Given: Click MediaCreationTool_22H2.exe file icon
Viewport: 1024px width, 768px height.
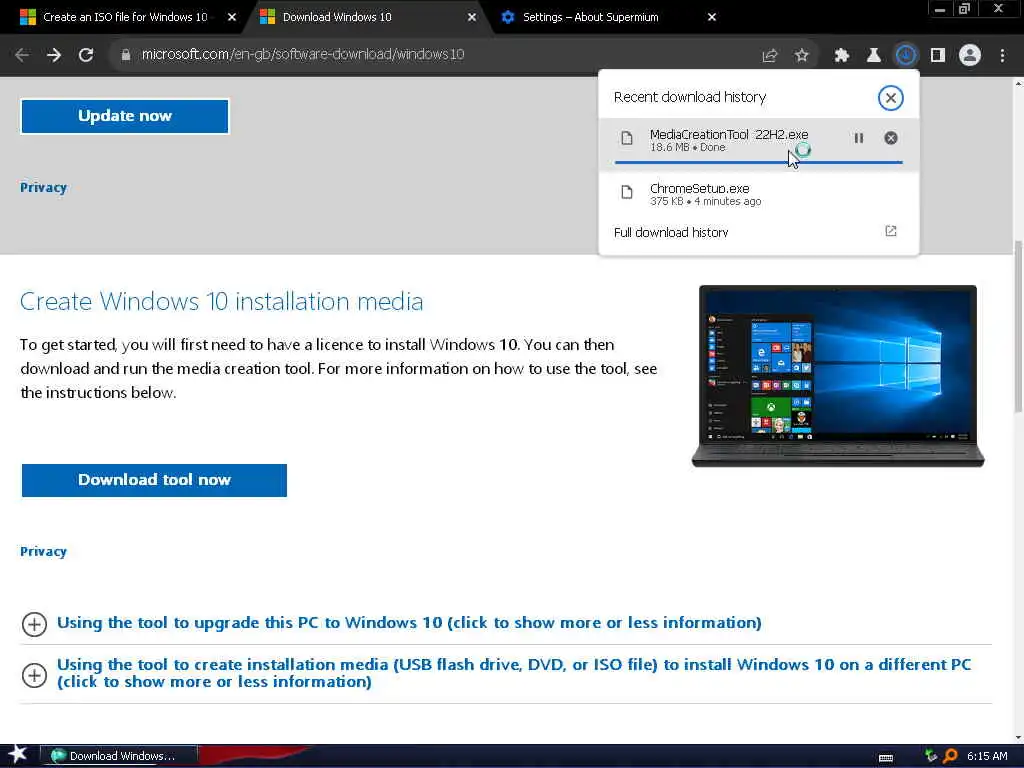Looking at the screenshot, I should tap(627, 138).
